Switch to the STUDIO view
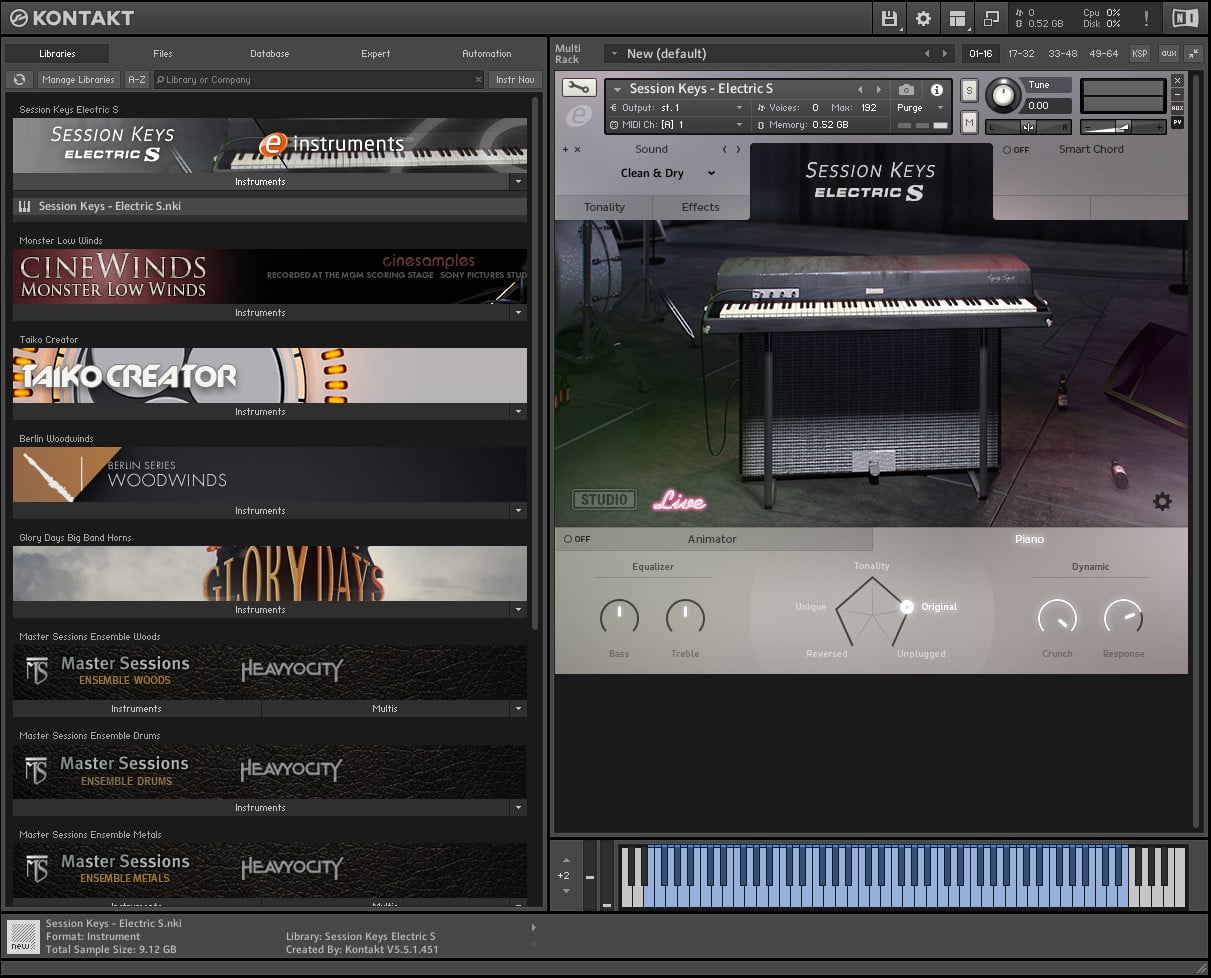Screen dimensions: 1211x978 [604, 499]
